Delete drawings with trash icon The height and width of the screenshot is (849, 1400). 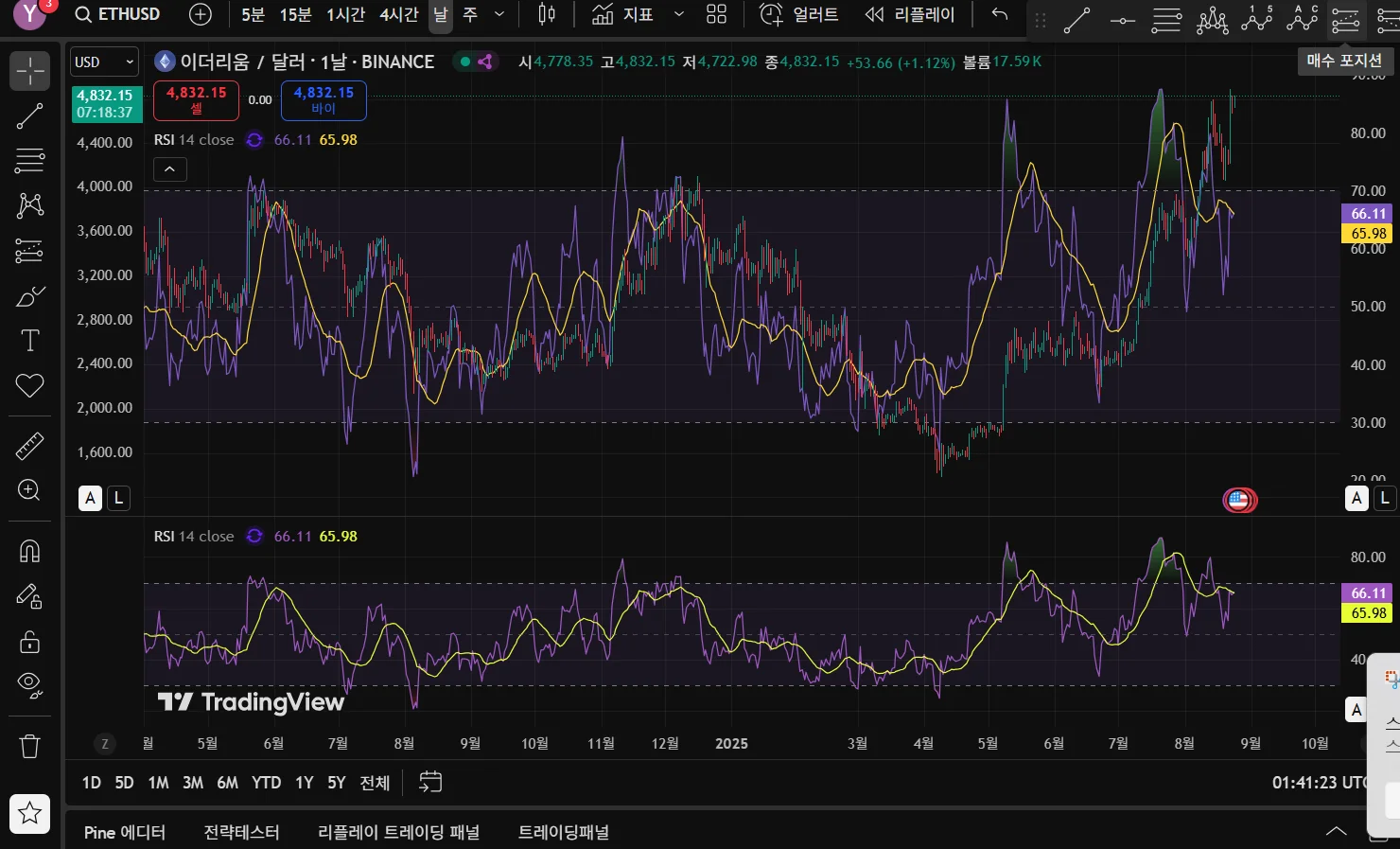29,746
